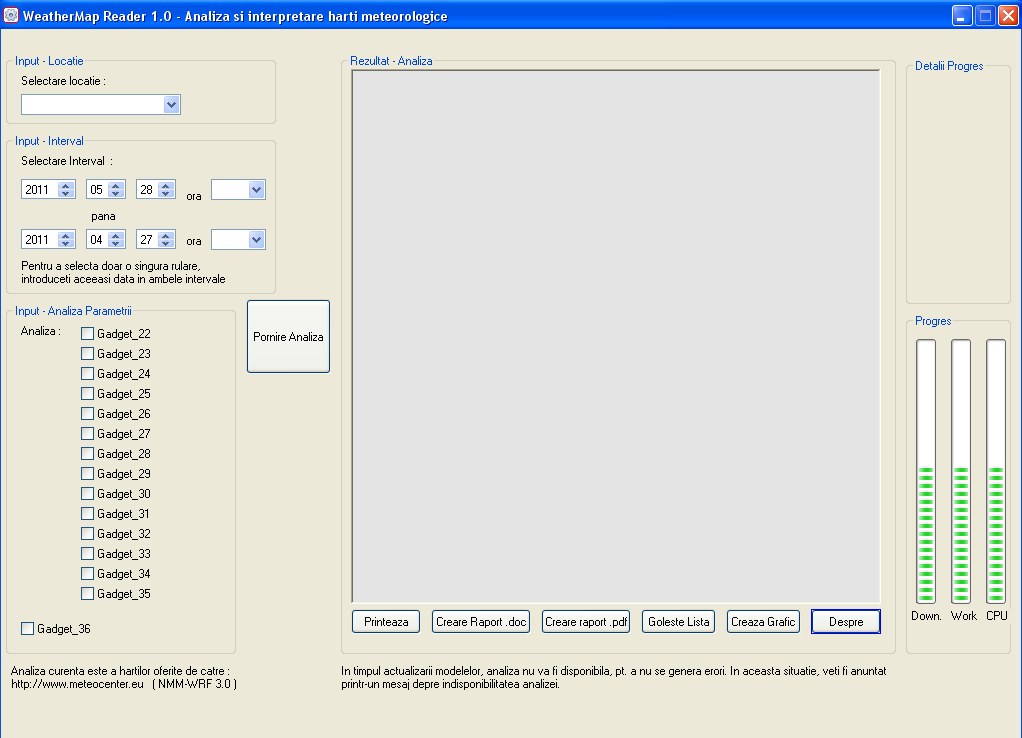Expand the first ora hour dropdown
The height and width of the screenshot is (738, 1022).
point(256,189)
